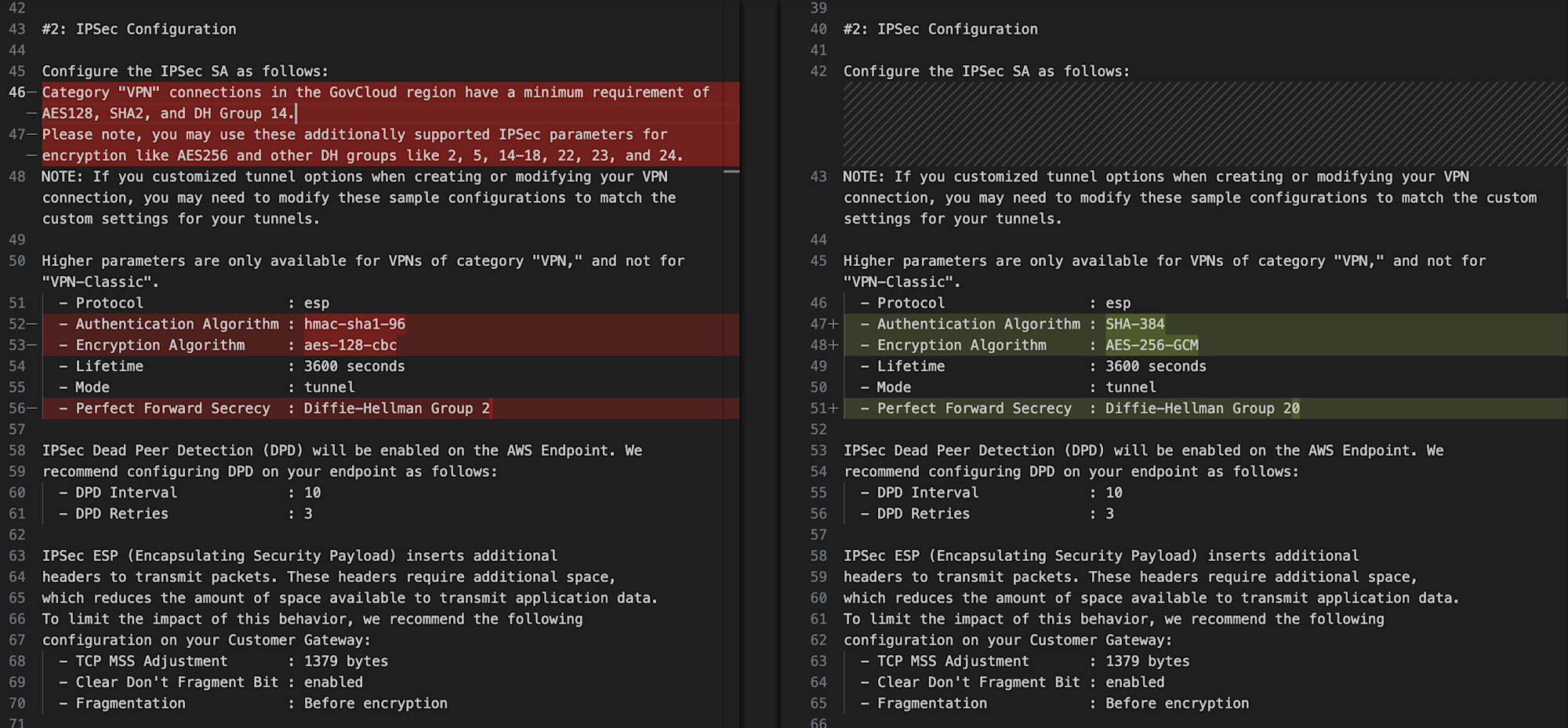Click the added value "SHA-384"
The width and height of the screenshot is (1568, 728).
[1134, 324]
